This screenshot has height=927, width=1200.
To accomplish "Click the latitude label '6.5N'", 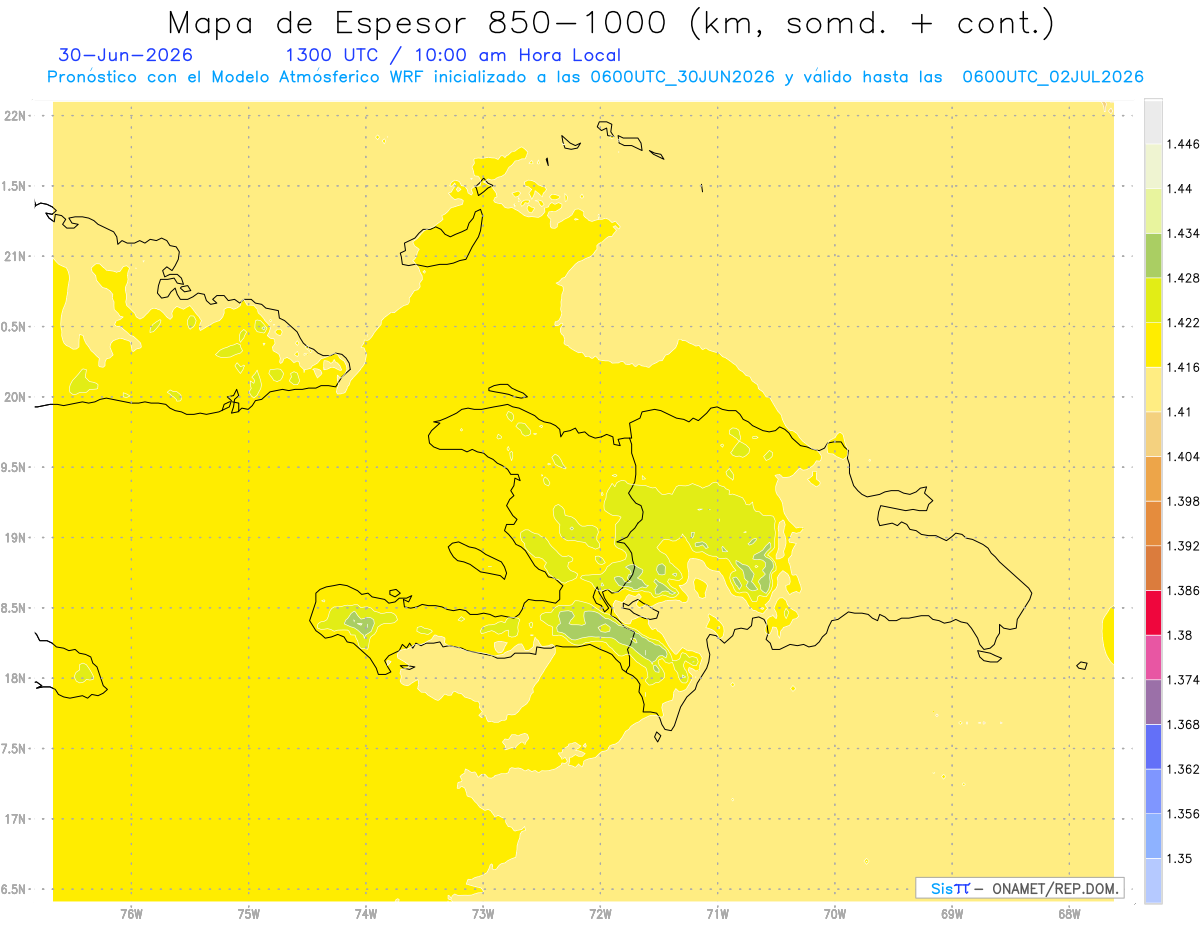I will (15, 889).
